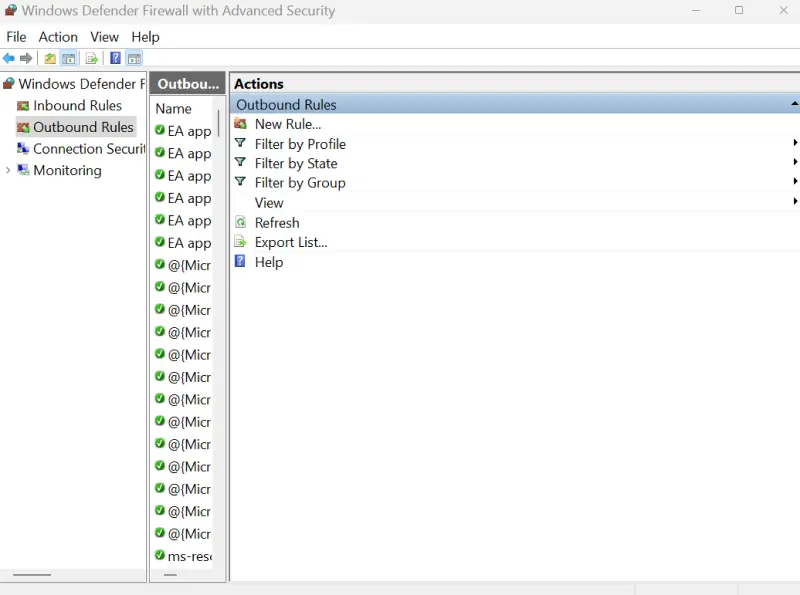The height and width of the screenshot is (595, 800).
Task: Expand the Monitoring tree node
Action: pos(9,170)
